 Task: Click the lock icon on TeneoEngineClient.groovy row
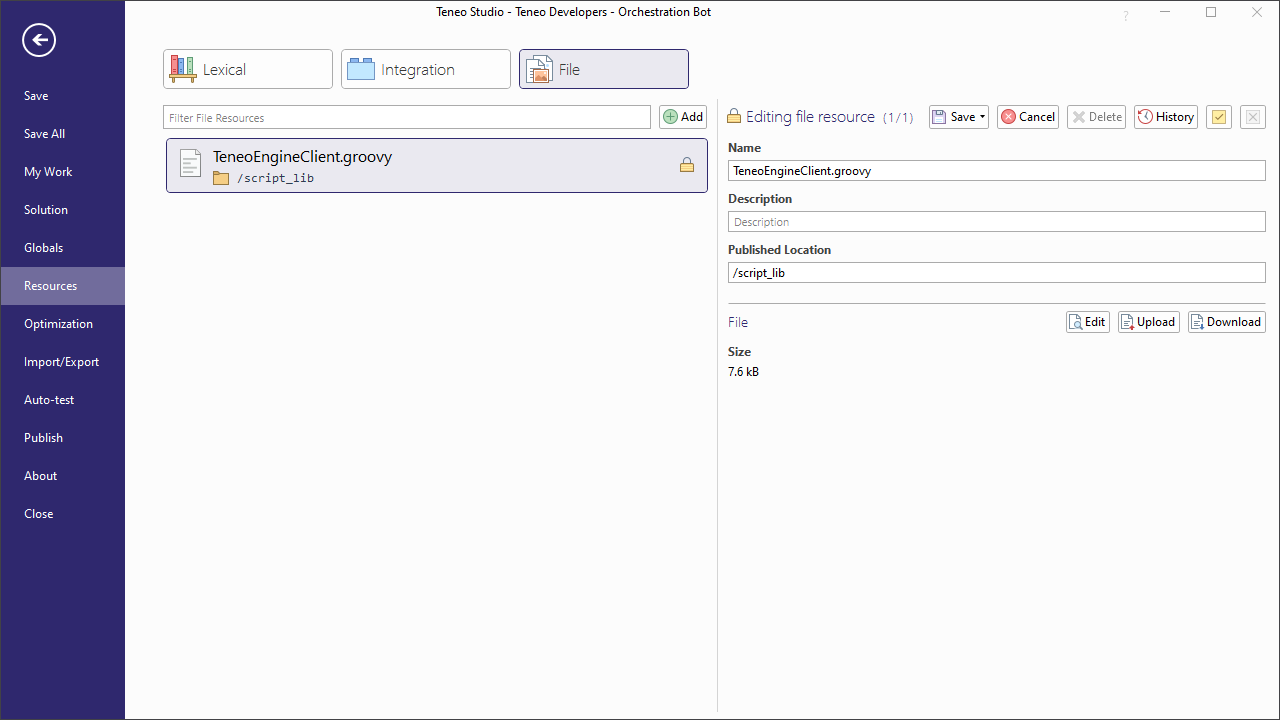coord(687,165)
